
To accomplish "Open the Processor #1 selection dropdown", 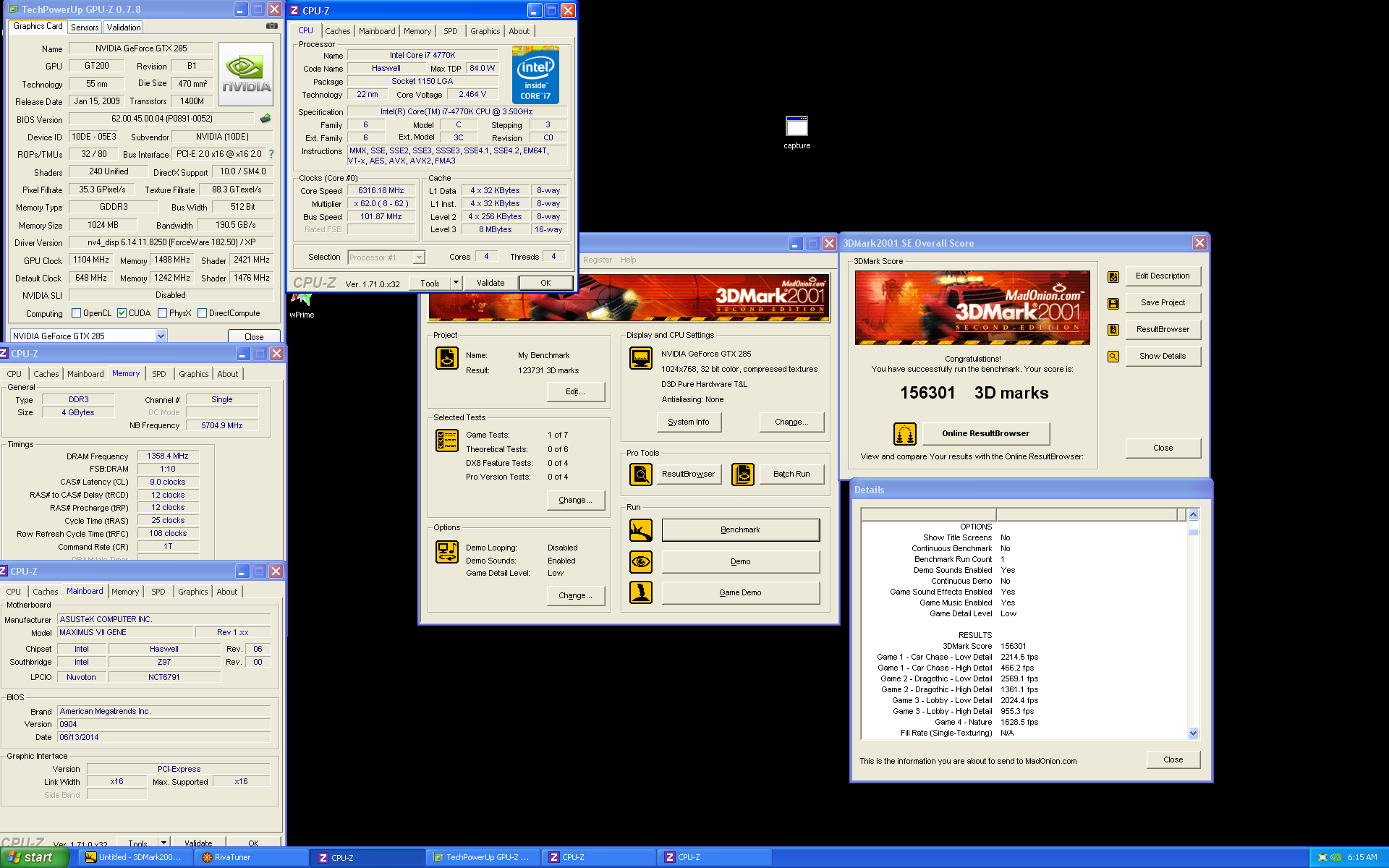I will pos(418,258).
